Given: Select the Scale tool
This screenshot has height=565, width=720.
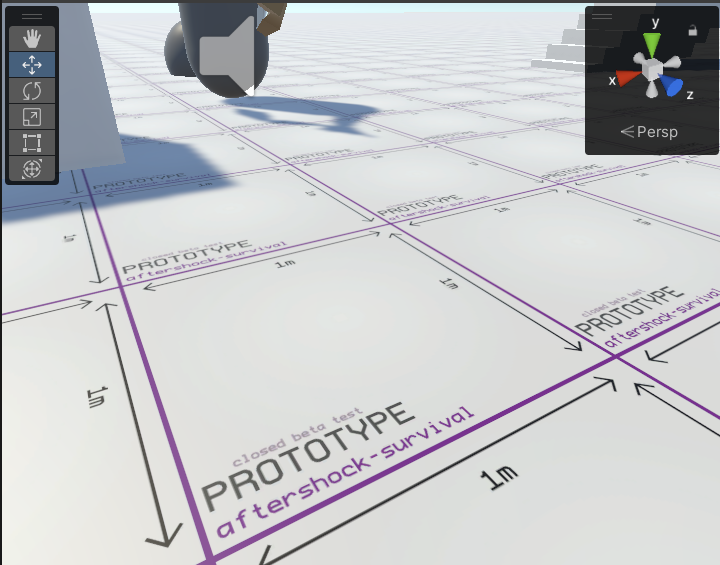Looking at the screenshot, I should tap(31, 117).
